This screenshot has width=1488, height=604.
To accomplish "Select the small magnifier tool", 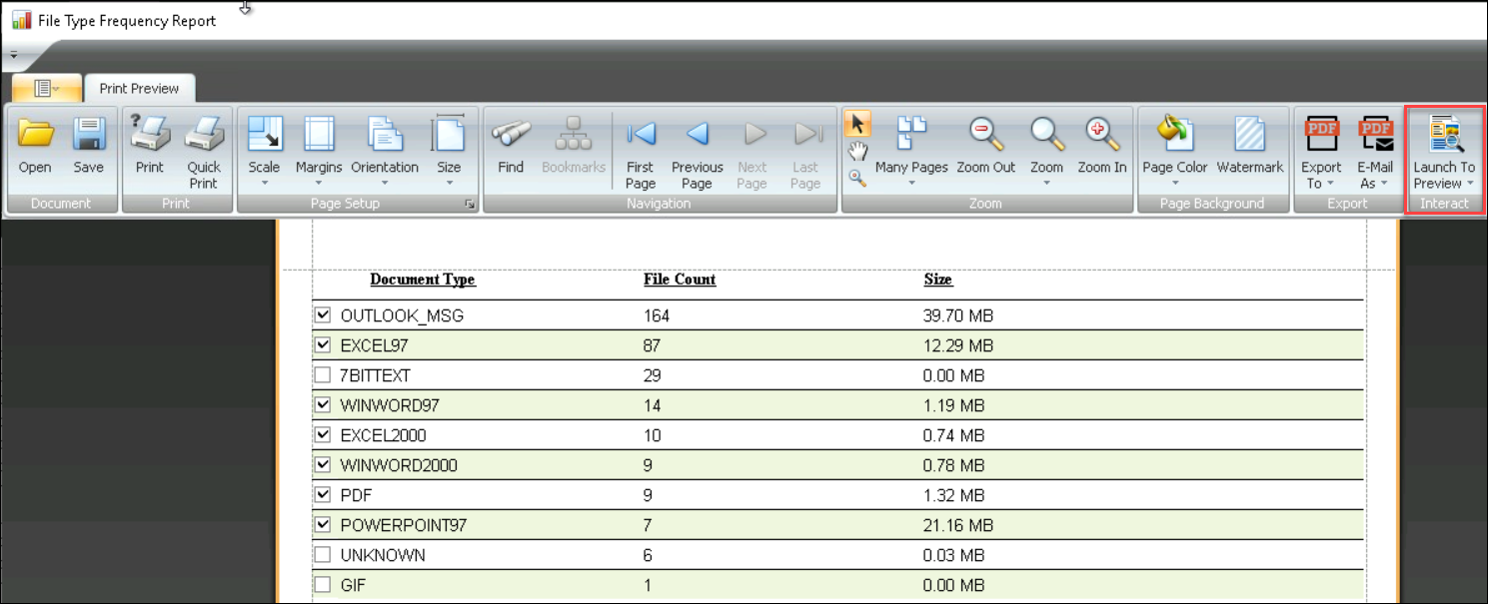I will coord(857,178).
